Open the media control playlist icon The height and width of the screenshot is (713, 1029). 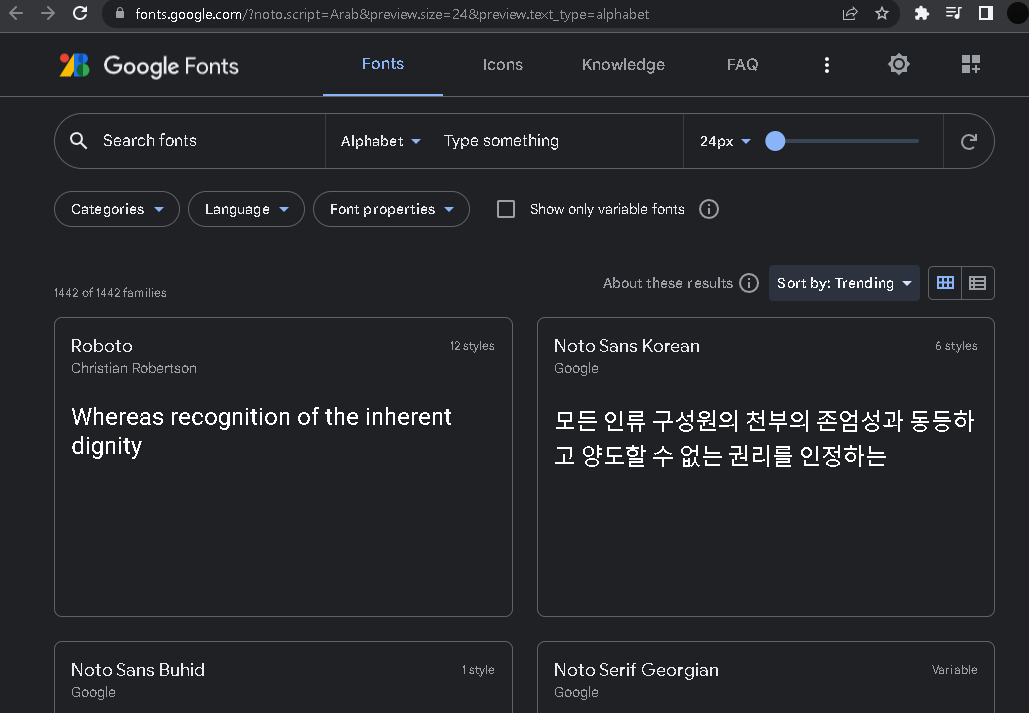coord(954,13)
